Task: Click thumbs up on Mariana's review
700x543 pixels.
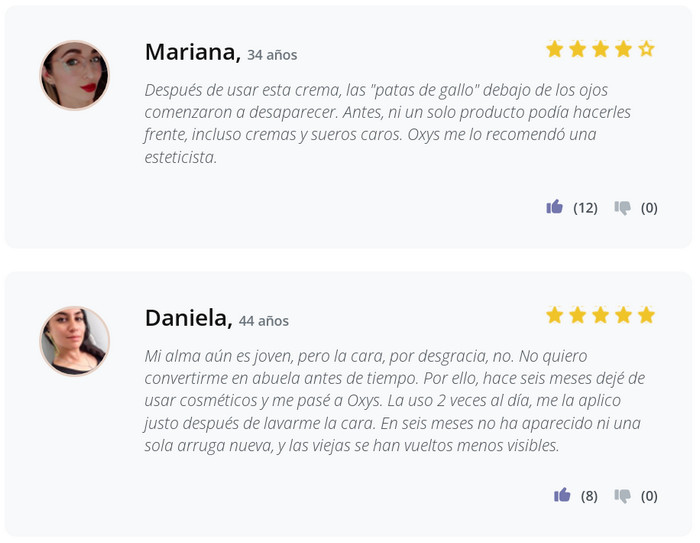Action: [554, 207]
